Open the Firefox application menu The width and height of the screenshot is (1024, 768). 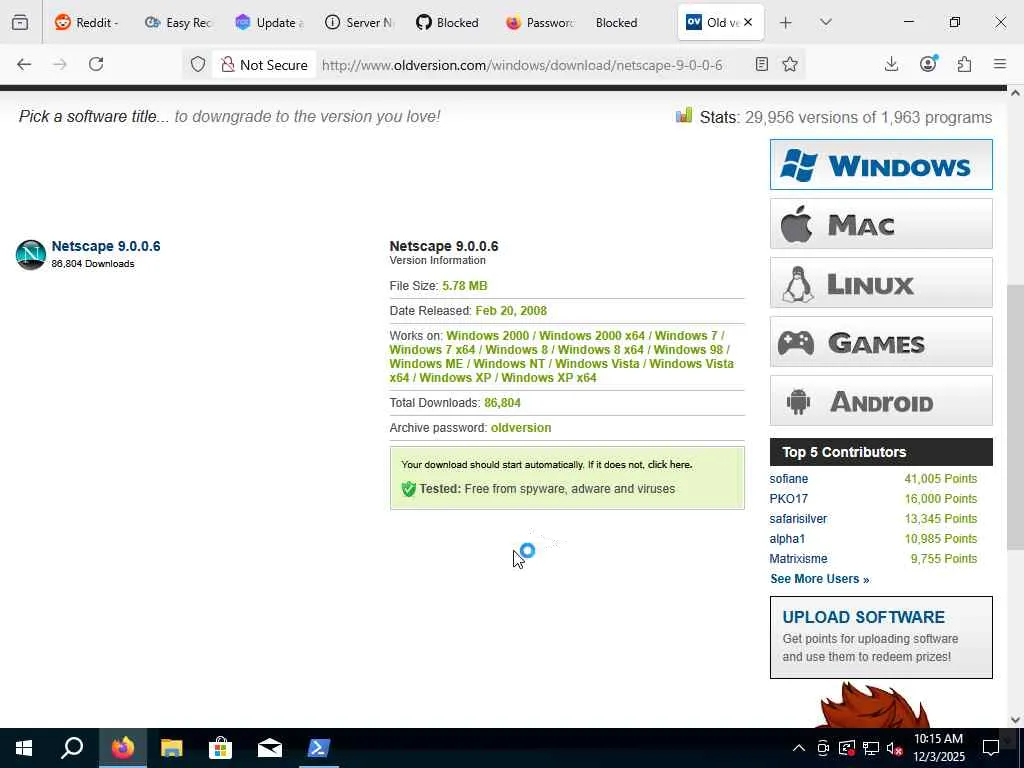pyautogui.click(x=1000, y=64)
